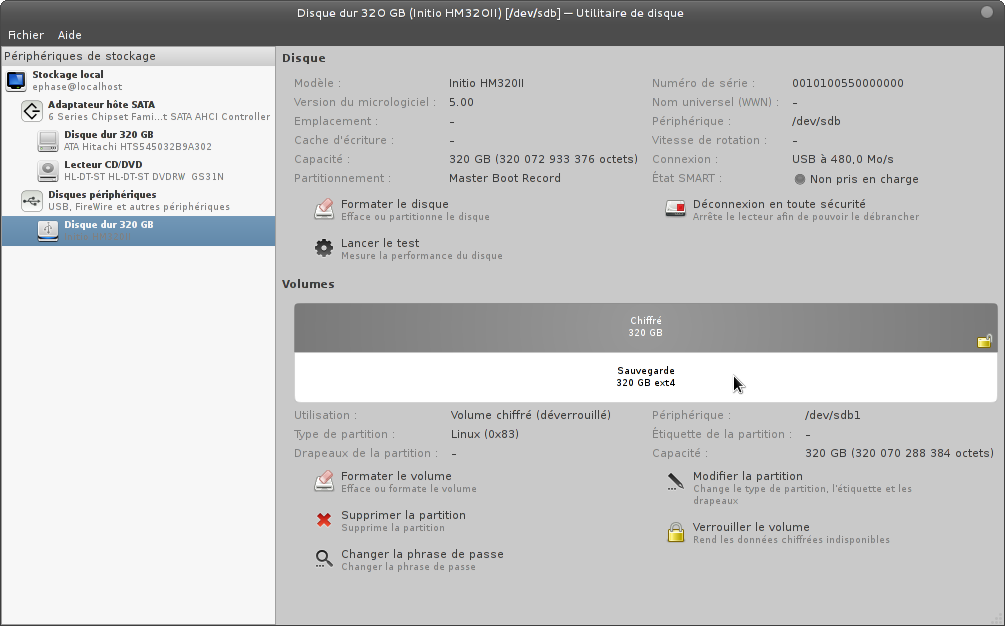Screen dimensions: 1005x626
Task: Click Lancer le test to benchmark disk
Action: click(380, 243)
